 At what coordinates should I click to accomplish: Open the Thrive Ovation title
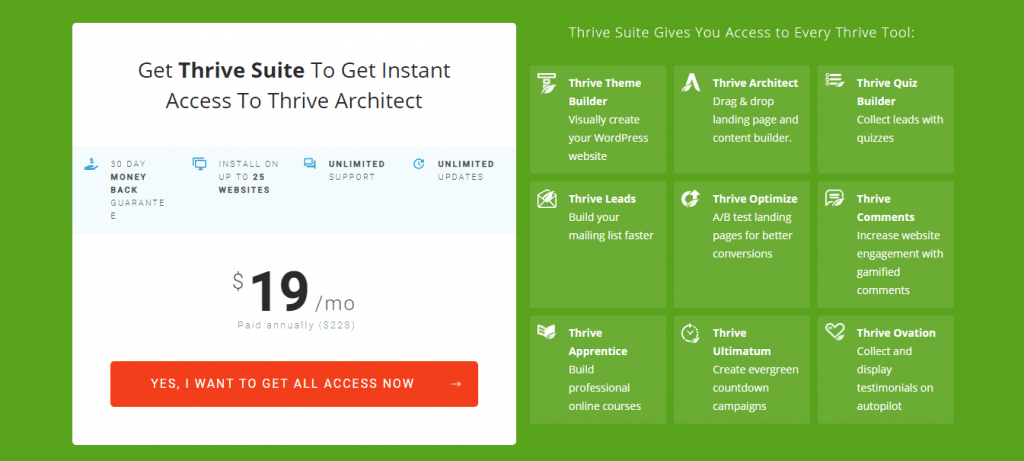click(896, 332)
